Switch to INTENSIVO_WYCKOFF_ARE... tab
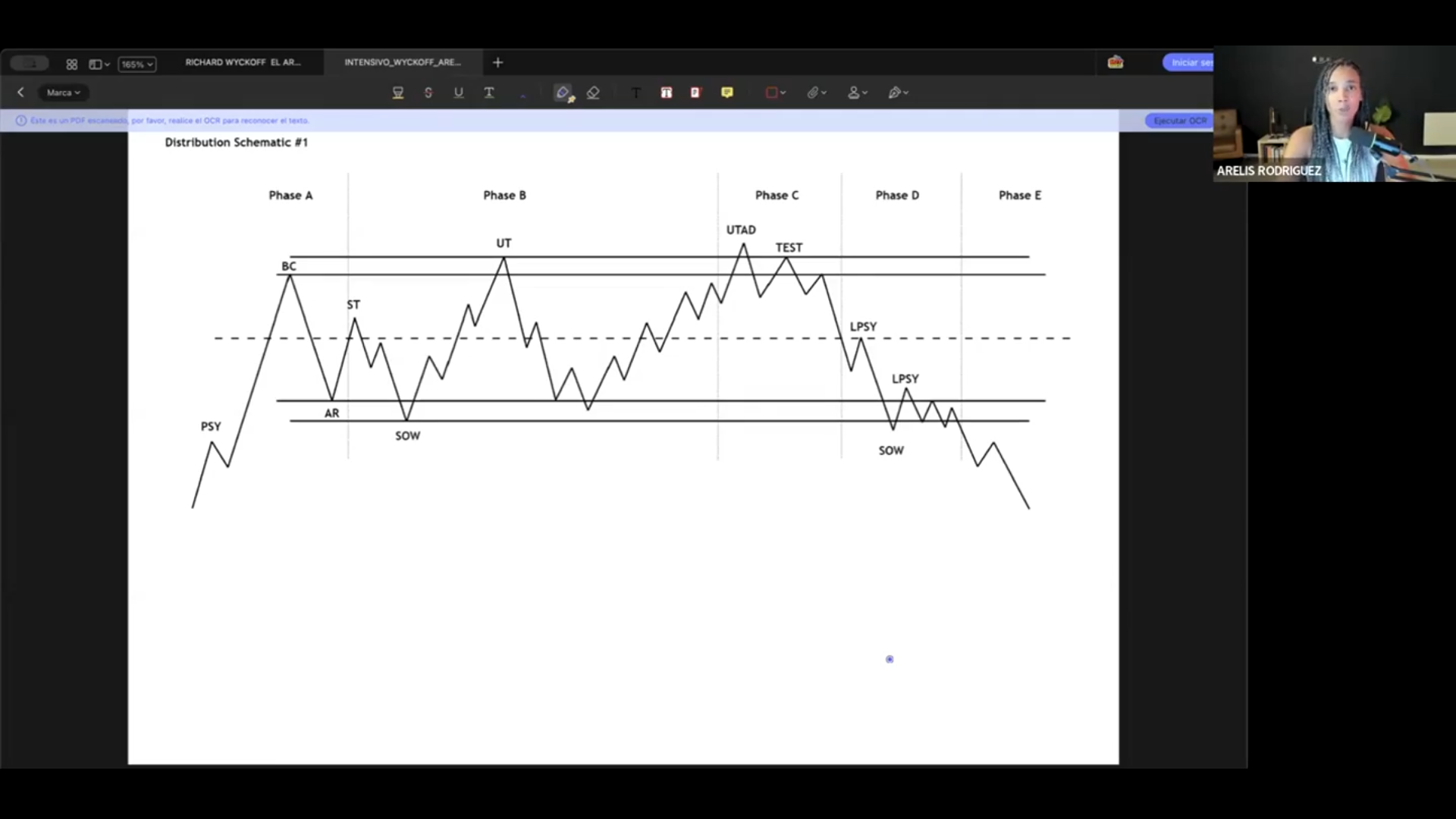 click(x=402, y=62)
